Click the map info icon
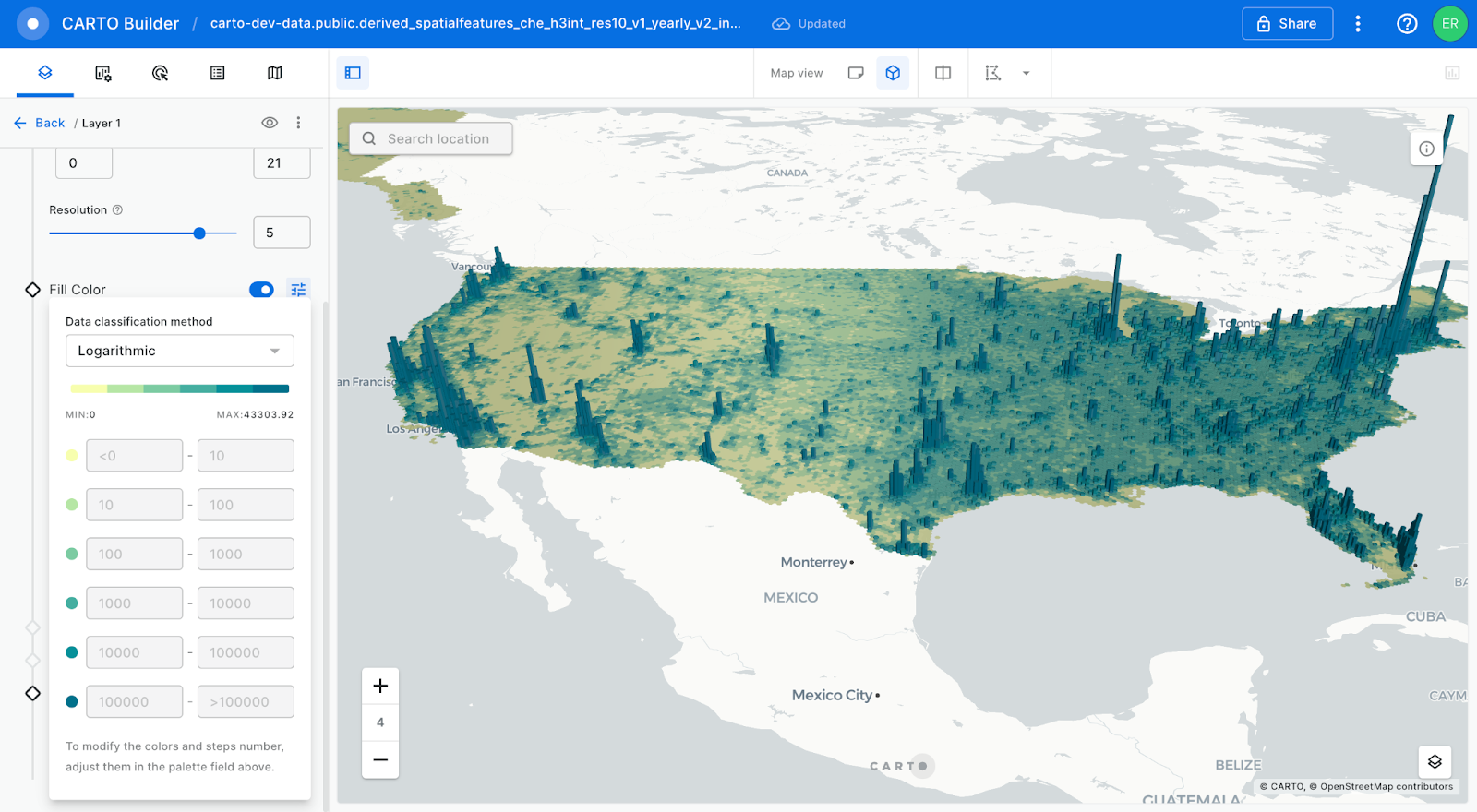This screenshot has height=812, width=1477. 1426,149
